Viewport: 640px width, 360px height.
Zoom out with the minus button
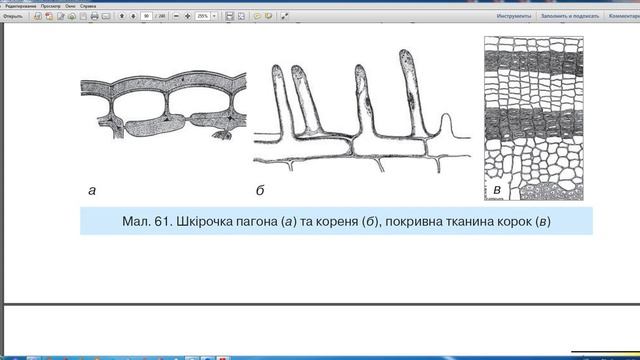tap(176, 16)
